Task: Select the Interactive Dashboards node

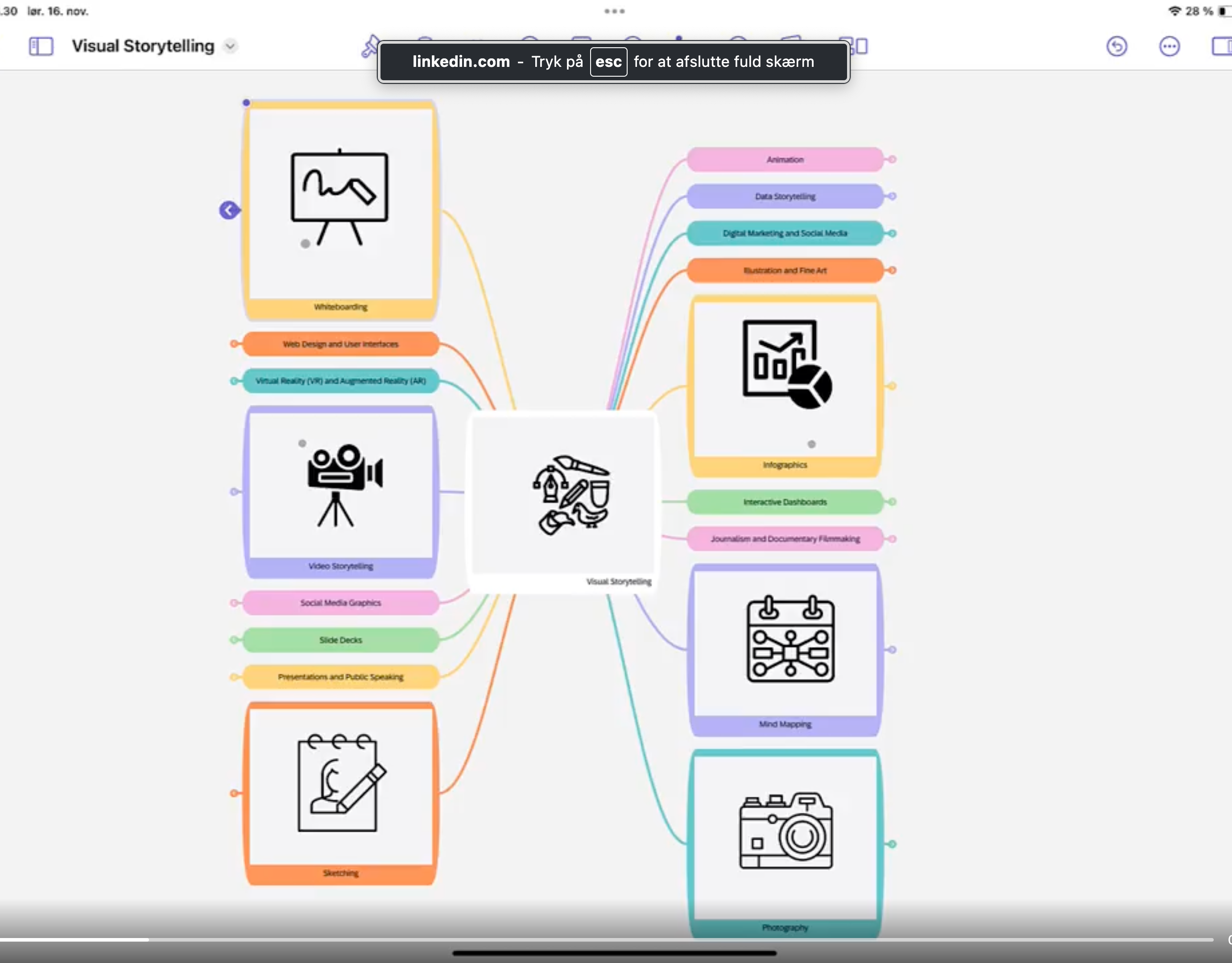Action: pyautogui.click(x=785, y=502)
